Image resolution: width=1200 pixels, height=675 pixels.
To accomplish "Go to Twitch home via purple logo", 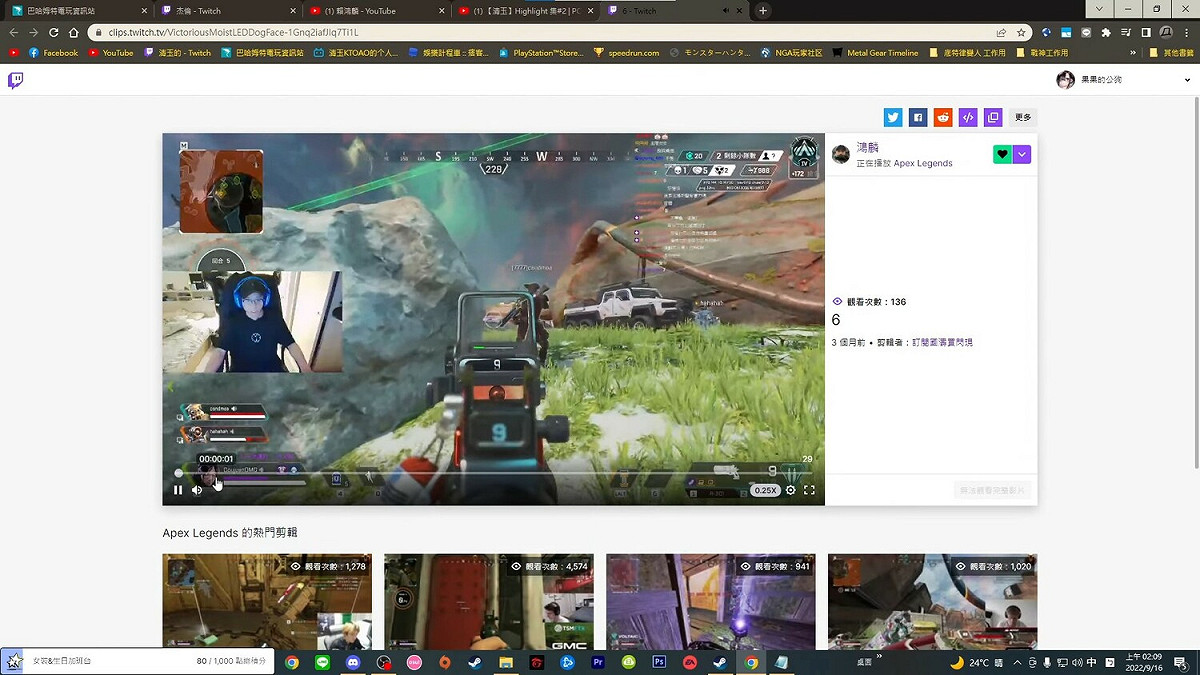I will (x=16, y=80).
